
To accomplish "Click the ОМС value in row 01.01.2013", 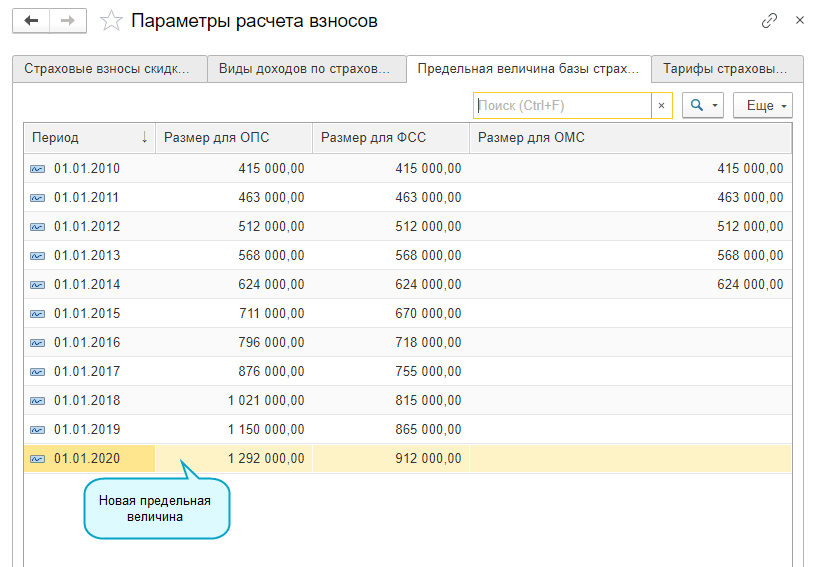I will pos(750,255).
